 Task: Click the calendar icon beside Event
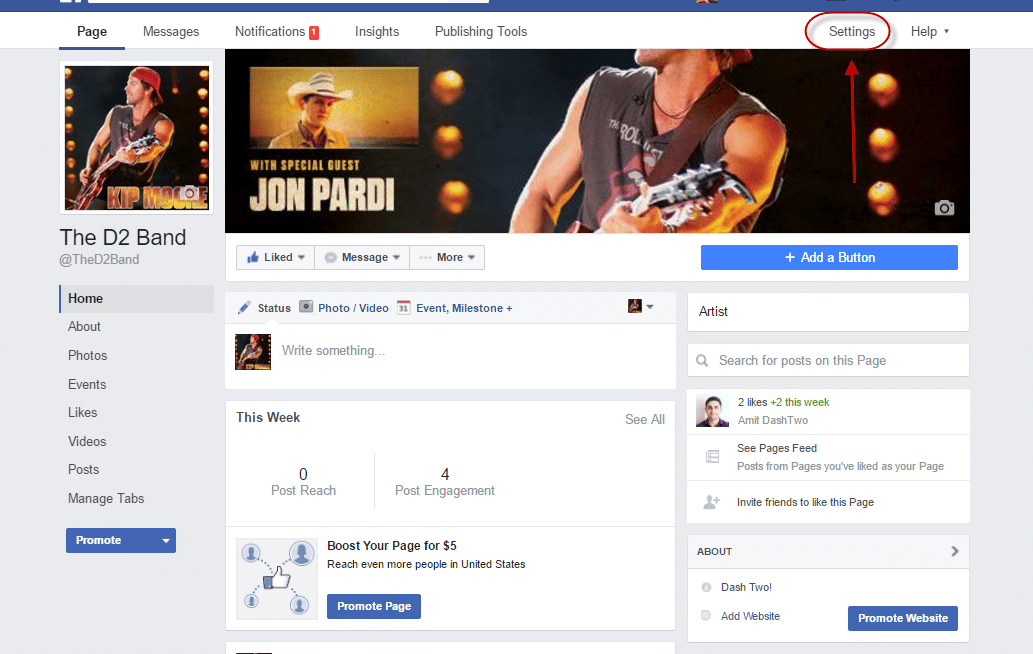403,308
